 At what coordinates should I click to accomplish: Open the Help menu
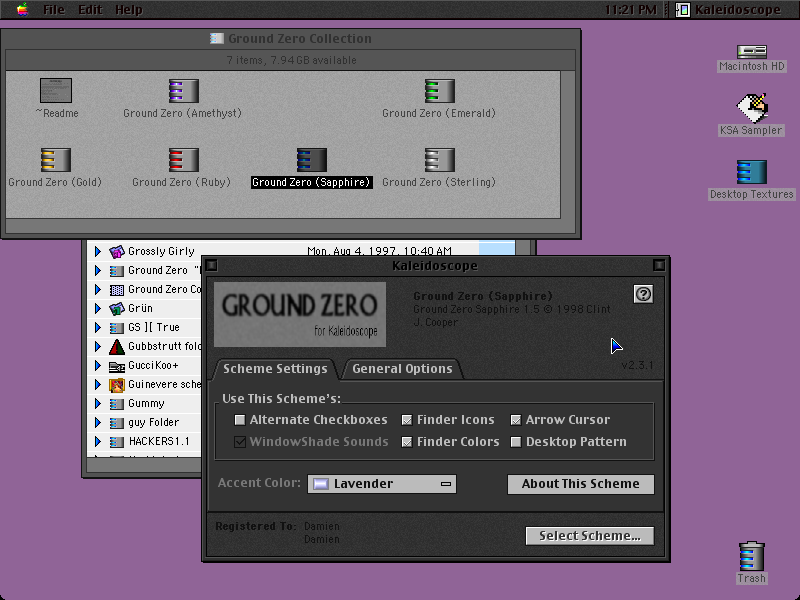pyautogui.click(x=129, y=10)
